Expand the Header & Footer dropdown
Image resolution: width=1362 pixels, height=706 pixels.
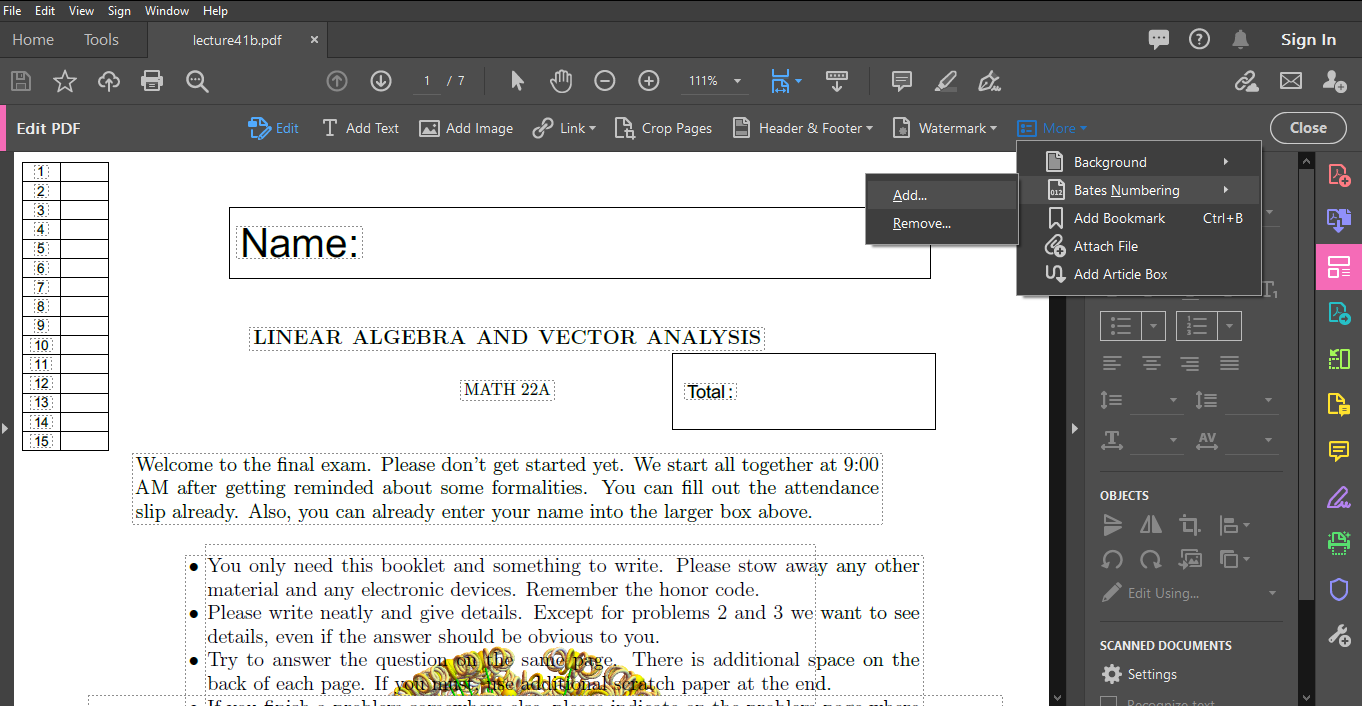click(869, 129)
